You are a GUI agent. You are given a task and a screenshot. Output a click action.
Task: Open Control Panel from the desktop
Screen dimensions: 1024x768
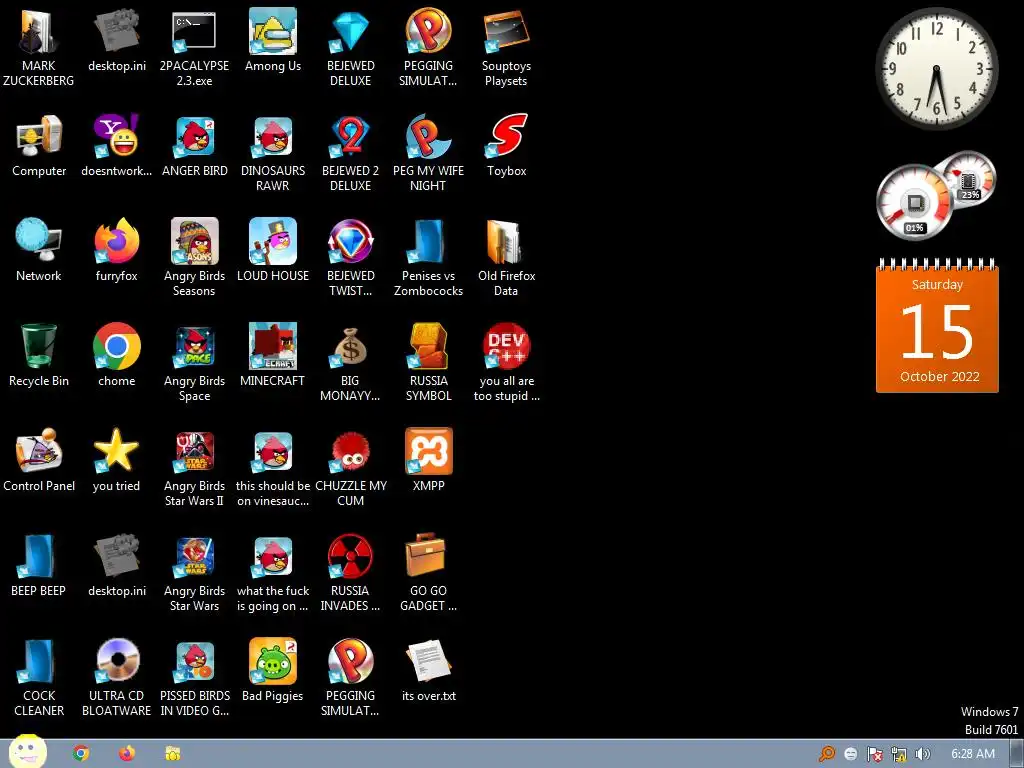[39, 452]
